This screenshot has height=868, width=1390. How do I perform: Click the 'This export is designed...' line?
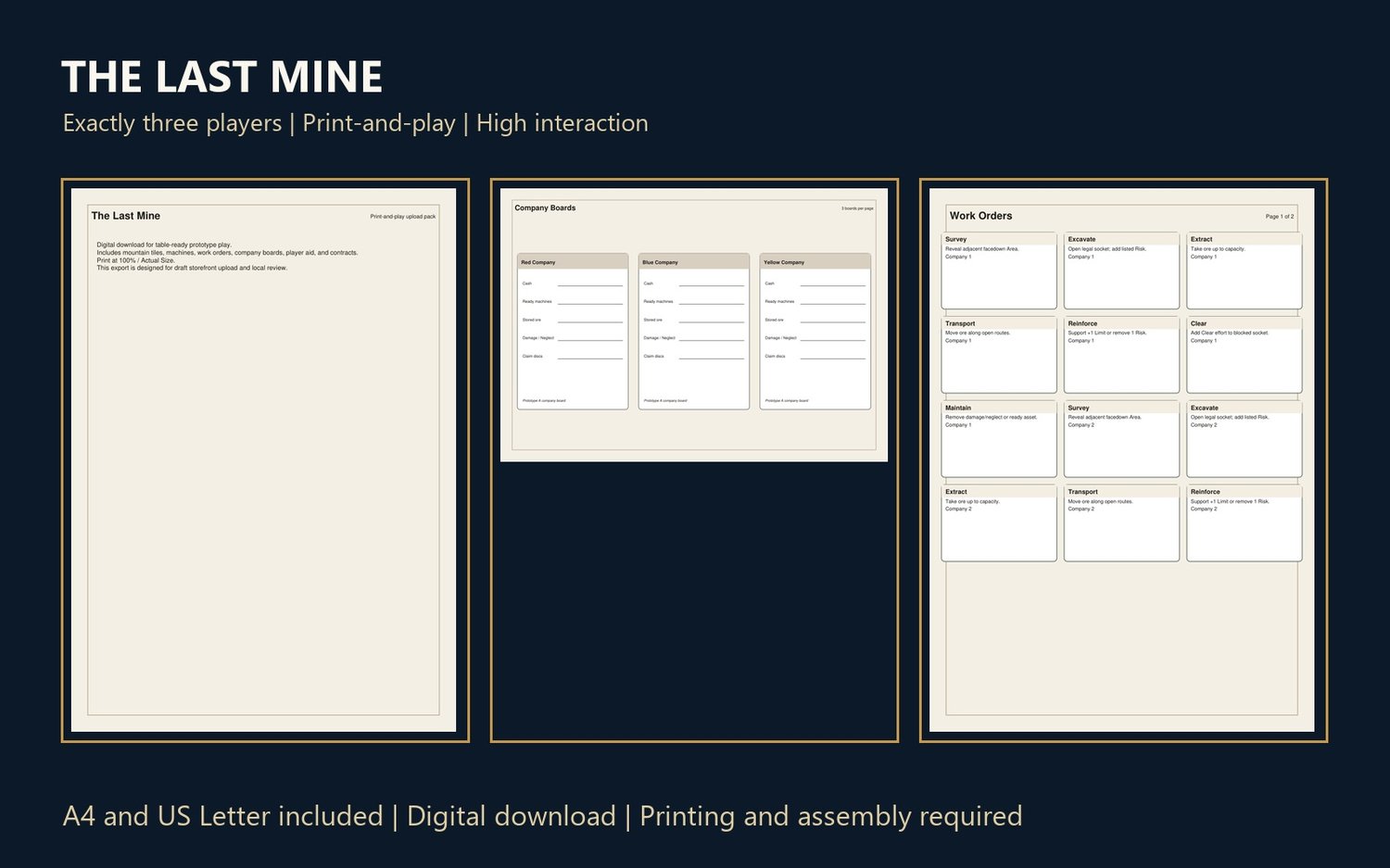click(x=192, y=268)
